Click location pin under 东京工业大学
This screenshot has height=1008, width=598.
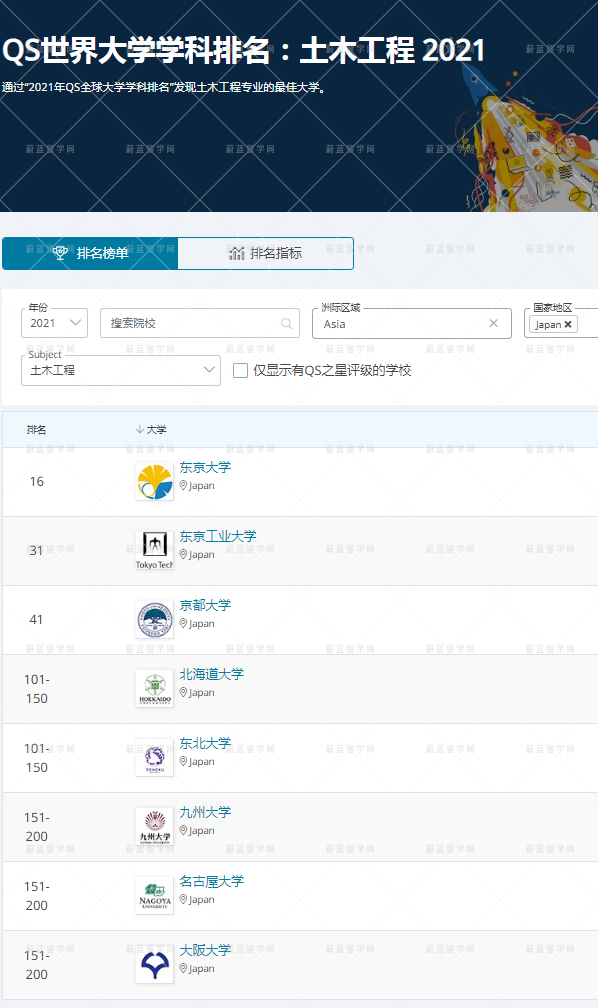(183, 554)
